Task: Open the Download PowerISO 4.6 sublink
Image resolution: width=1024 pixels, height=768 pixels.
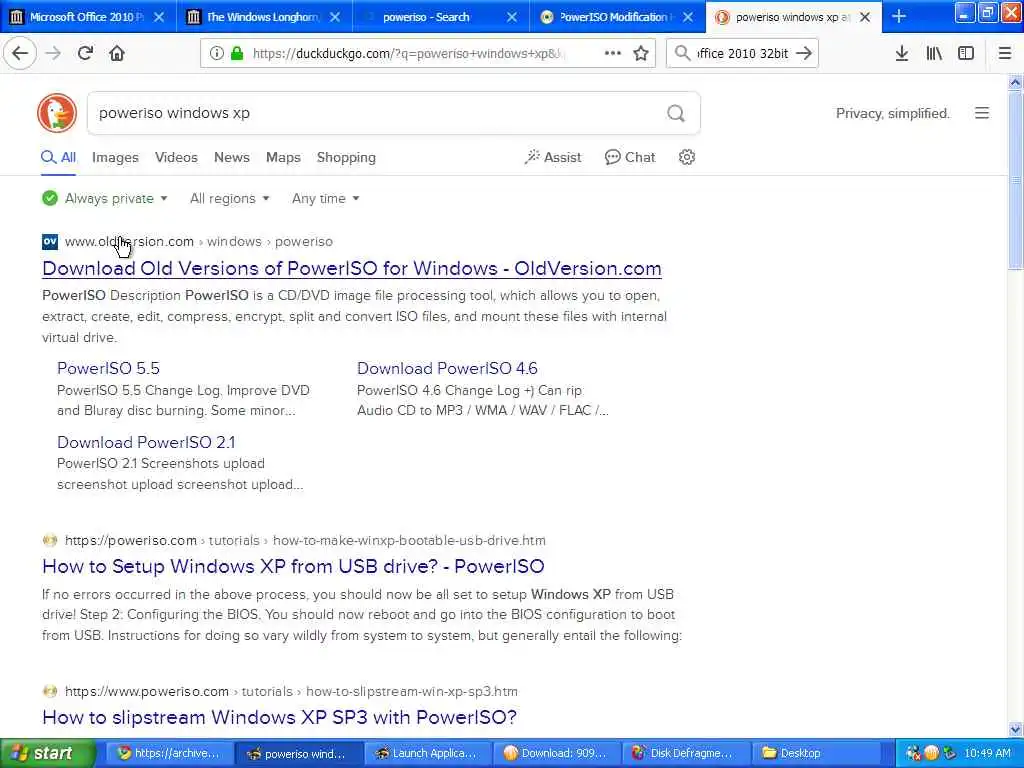Action: [x=447, y=368]
